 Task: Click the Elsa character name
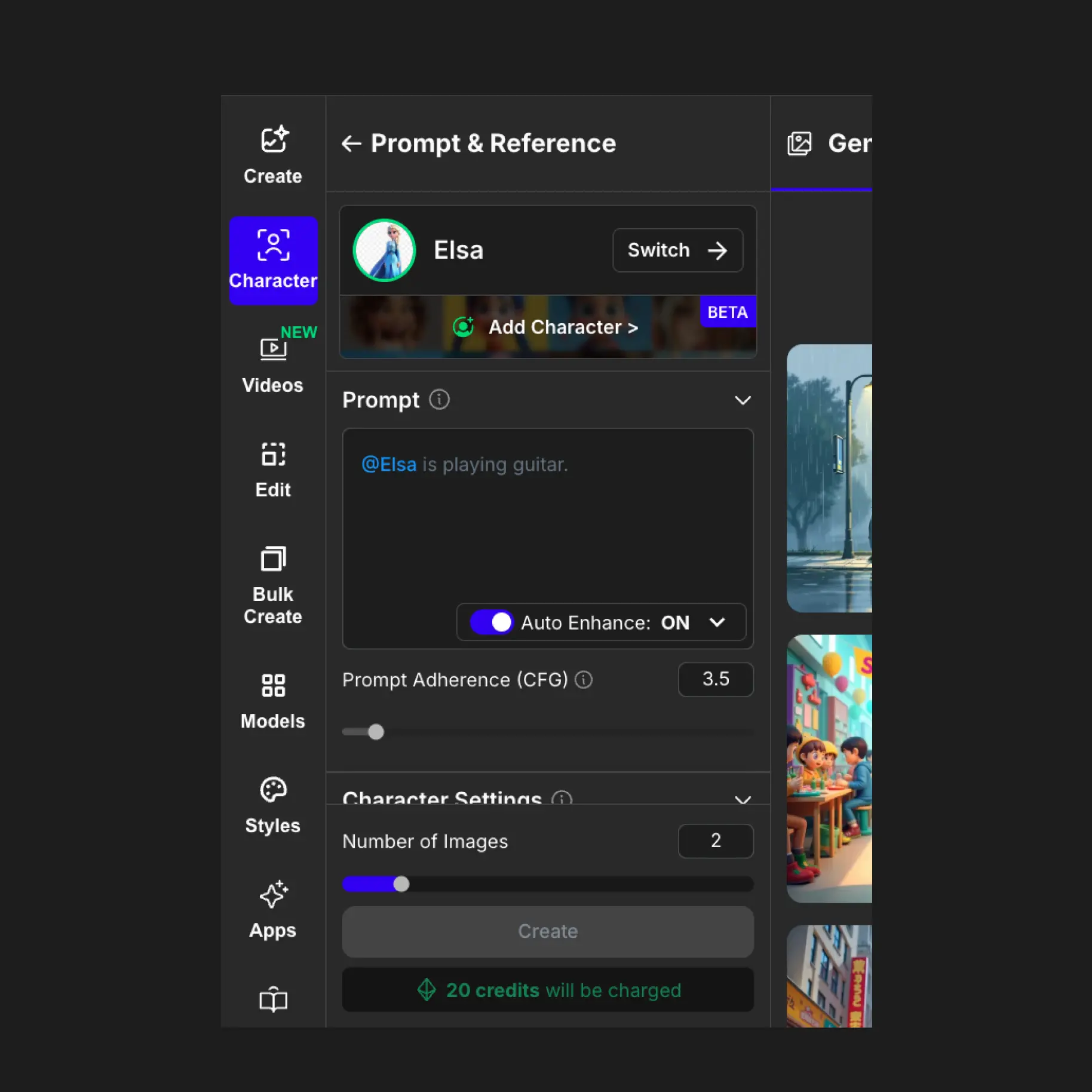458,250
